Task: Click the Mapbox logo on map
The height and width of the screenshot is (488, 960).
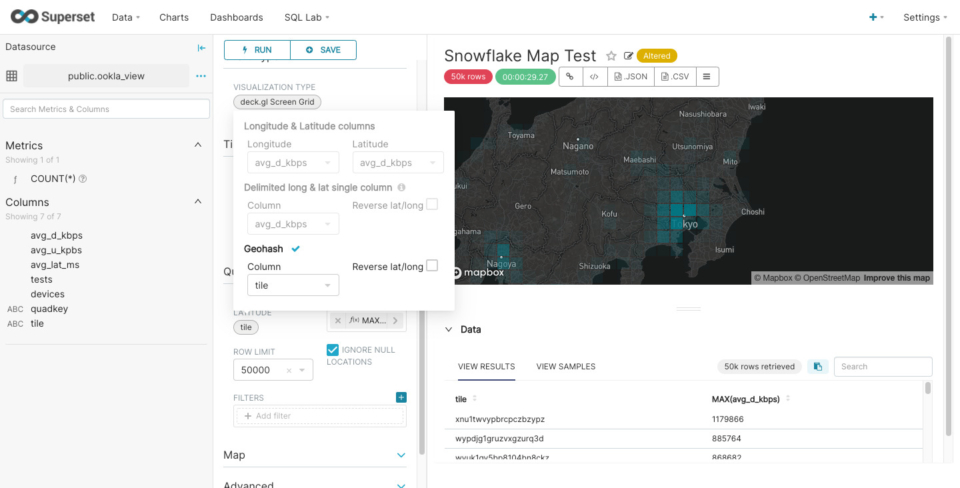Action: [478, 272]
